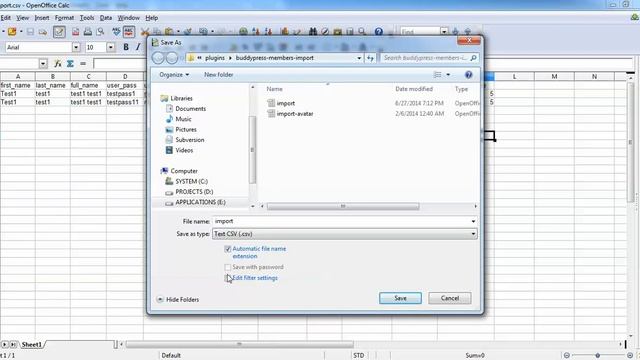Click the Sort Ascending icon
Viewport: 640px width, 360px height.
[256, 31]
